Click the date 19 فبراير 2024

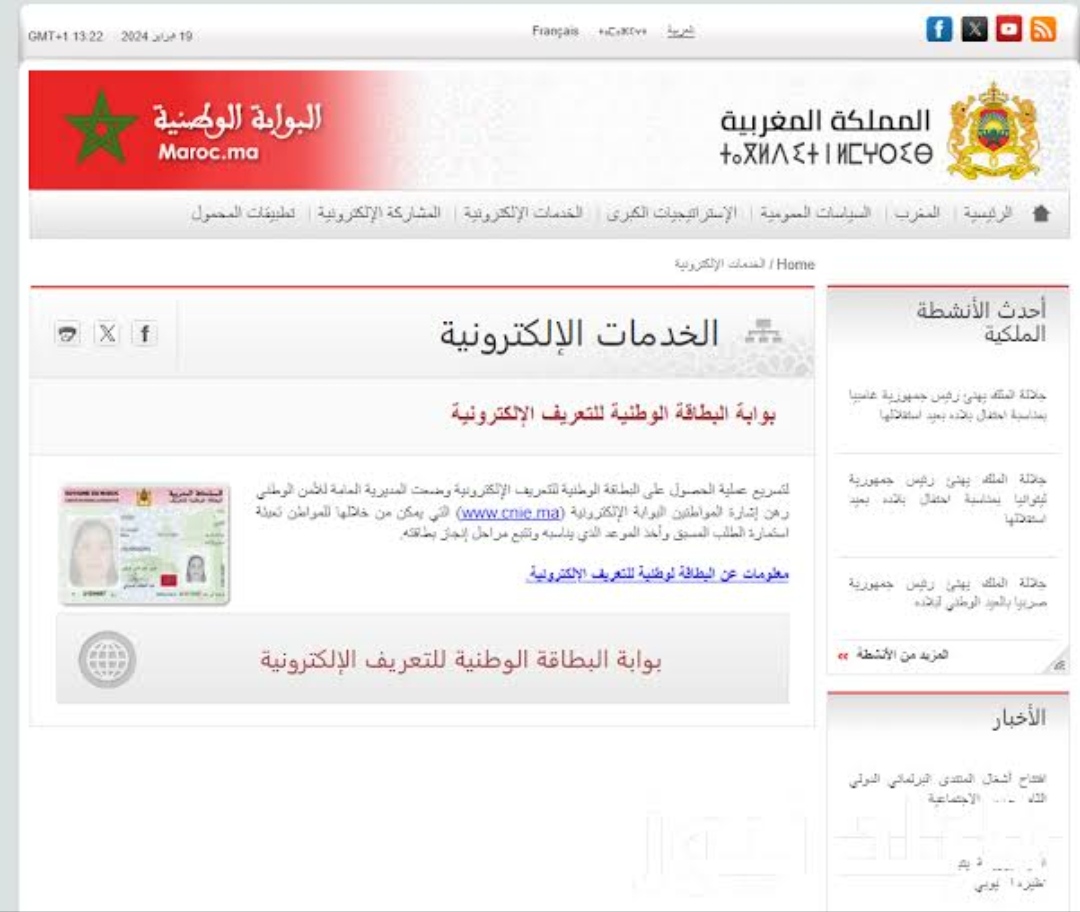click(156, 37)
